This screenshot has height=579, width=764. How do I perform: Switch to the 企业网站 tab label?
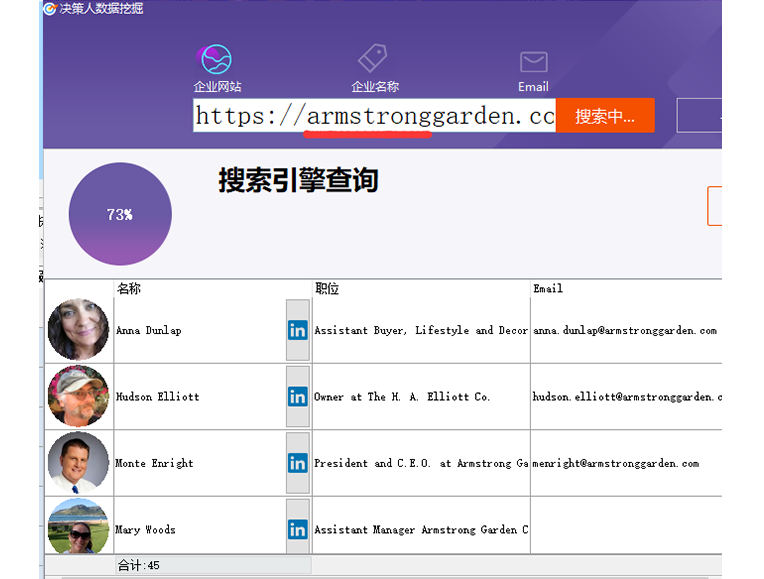click(x=217, y=87)
